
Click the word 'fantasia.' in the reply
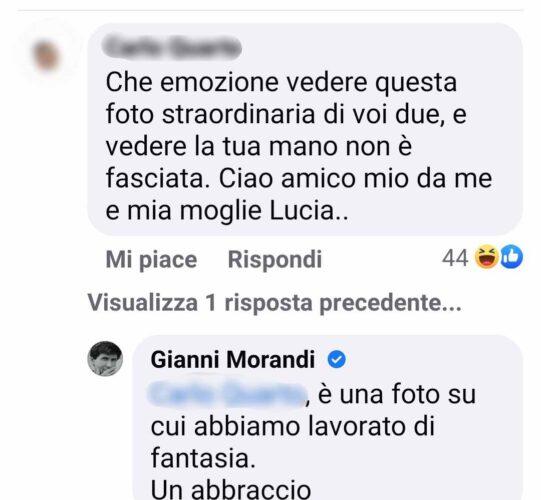(203, 458)
